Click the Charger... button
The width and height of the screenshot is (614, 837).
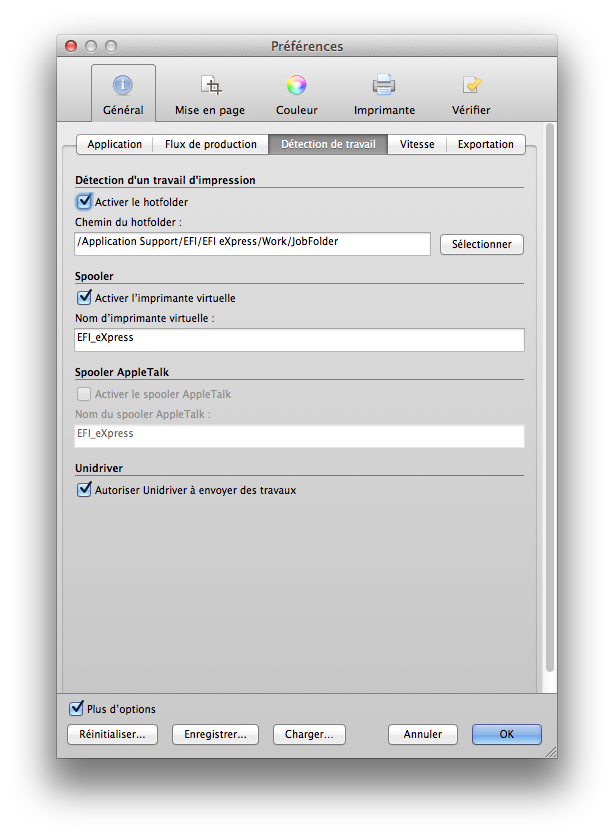[x=309, y=735]
